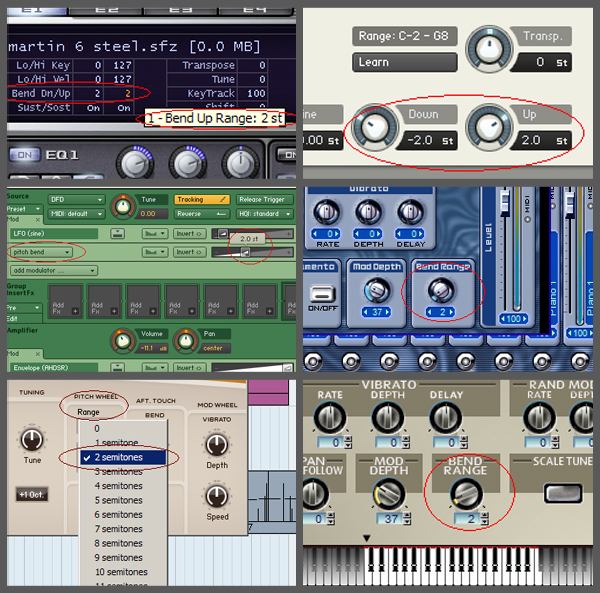
Task: Click Edit under Group InsertFx
Action: click(x=12, y=319)
